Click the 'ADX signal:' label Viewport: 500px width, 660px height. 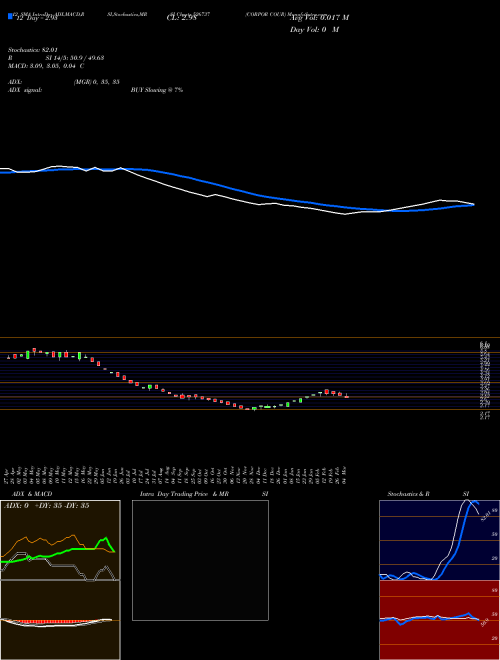coord(25,90)
